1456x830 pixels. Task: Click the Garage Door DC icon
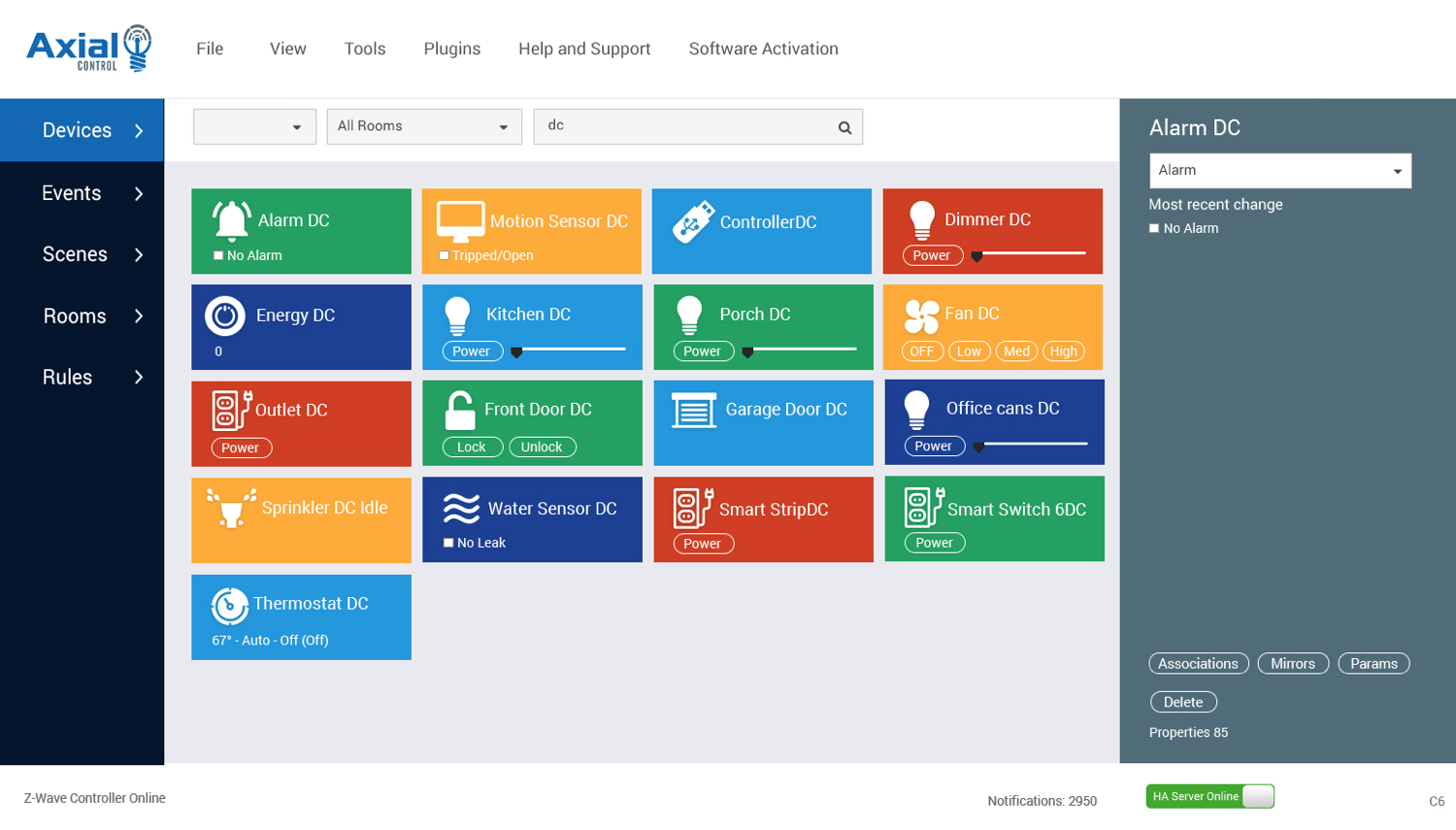(x=693, y=411)
